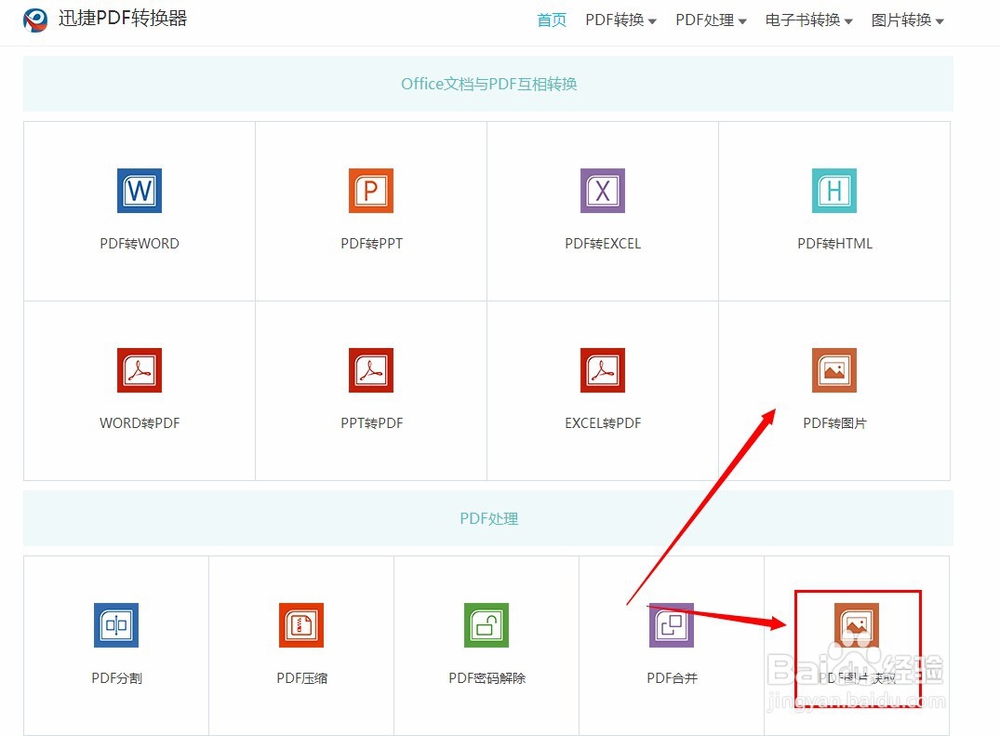Click the PPT转PDF text link
This screenshot has width=1000, height=736.
click(371, 423)
